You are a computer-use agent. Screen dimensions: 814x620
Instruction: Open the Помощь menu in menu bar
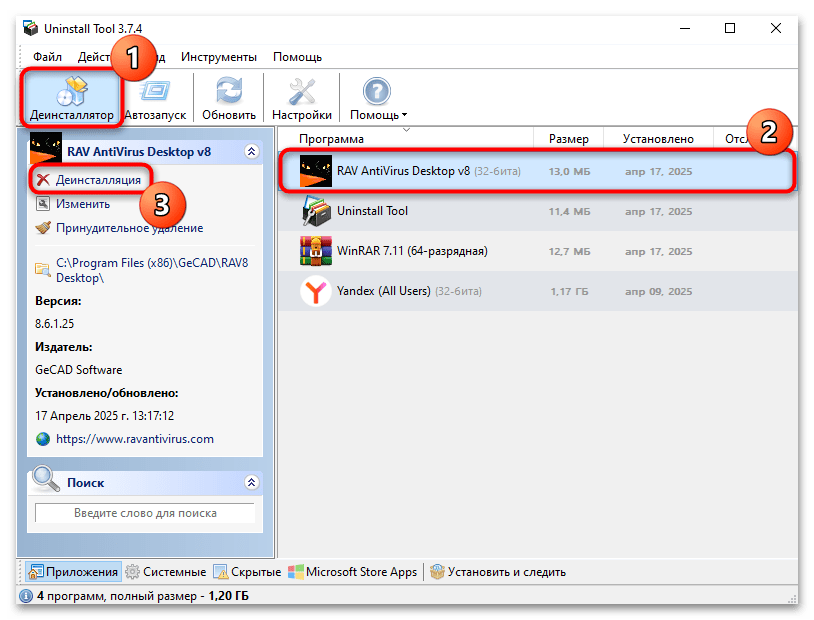(297, 57)
